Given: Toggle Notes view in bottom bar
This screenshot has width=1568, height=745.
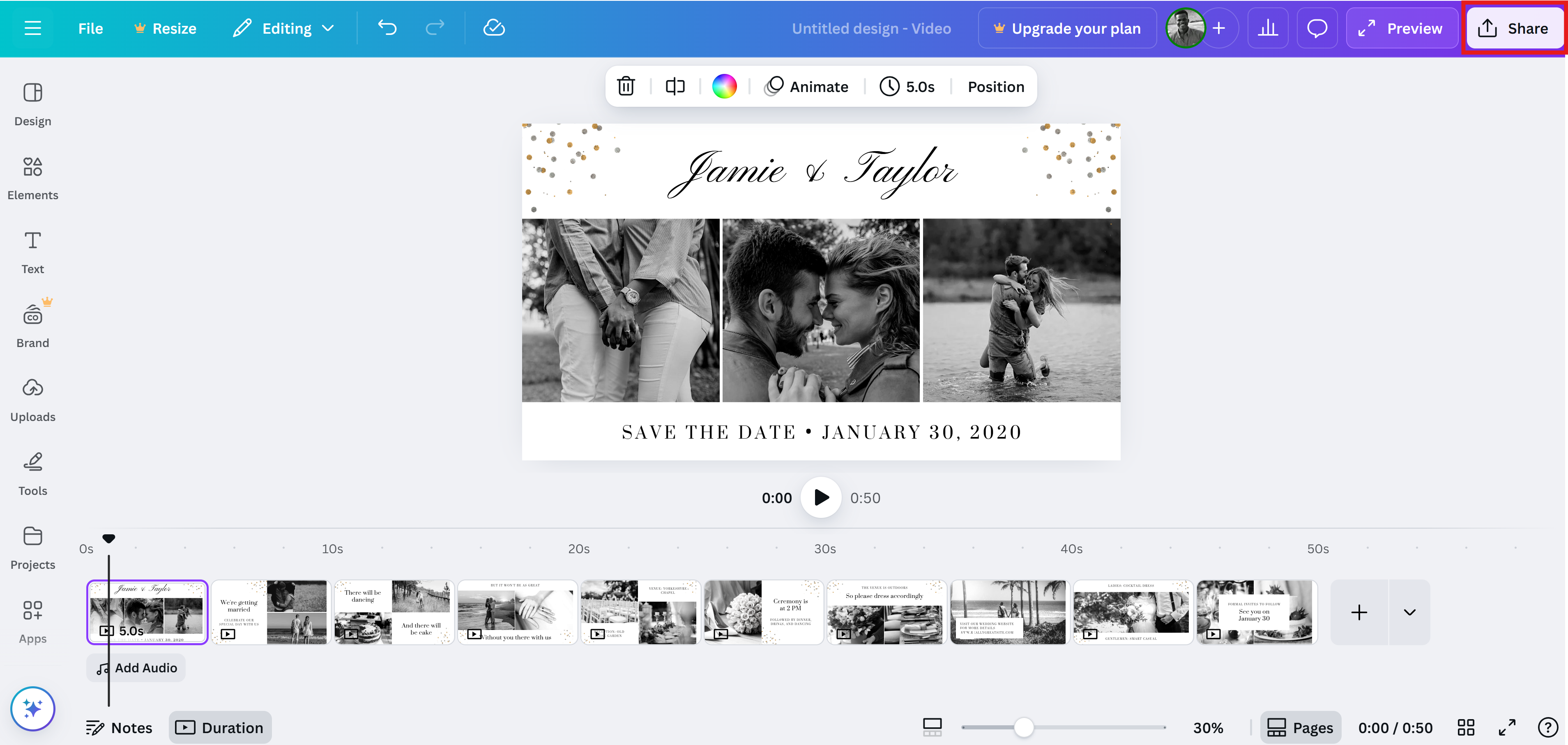Looking at the screenshot, I should [119, 727].
